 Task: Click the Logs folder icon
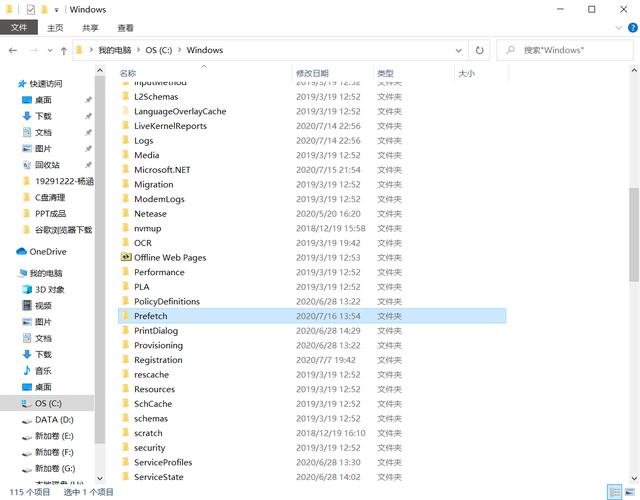click(x=126, y=140)
